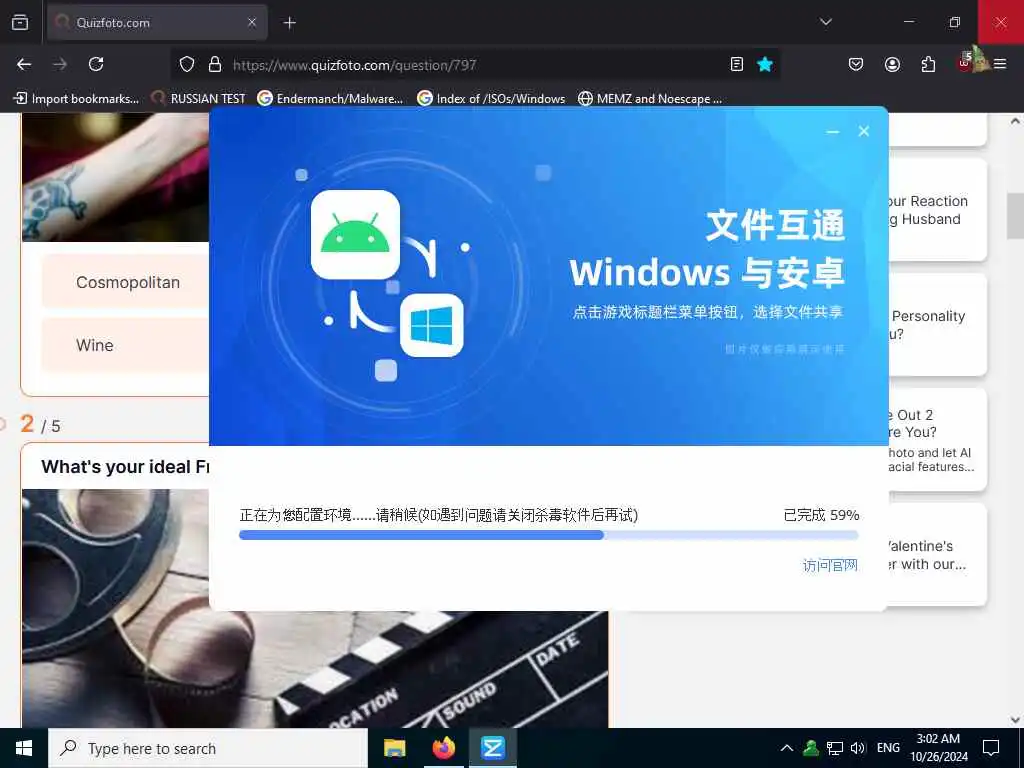Image resolution: width=1024 pixels, height=768 pixels.
Task: Click the Firefox taskbar icon
Action: coord(443,748)
